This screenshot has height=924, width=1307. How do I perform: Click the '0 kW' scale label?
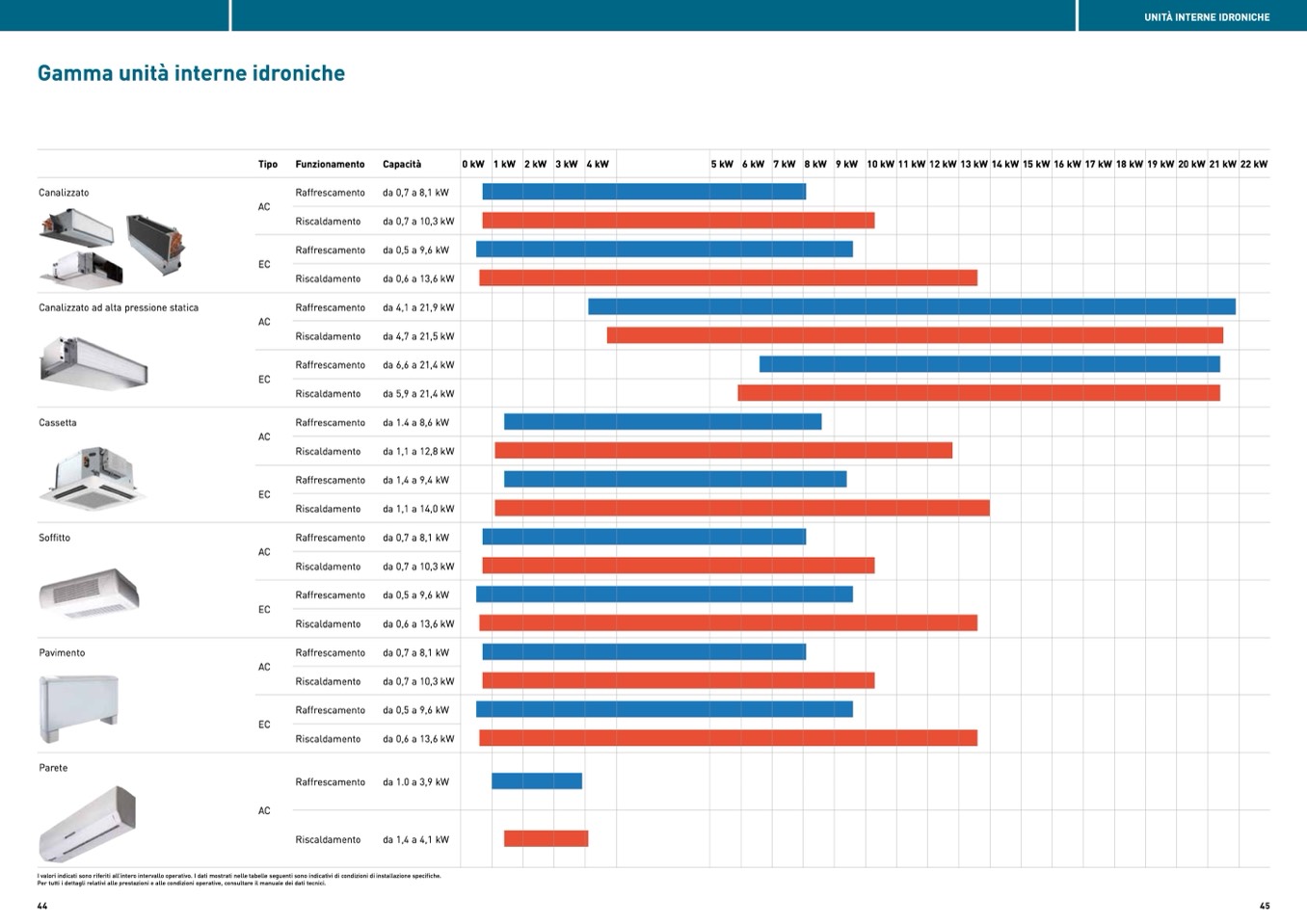coord(473,164)
